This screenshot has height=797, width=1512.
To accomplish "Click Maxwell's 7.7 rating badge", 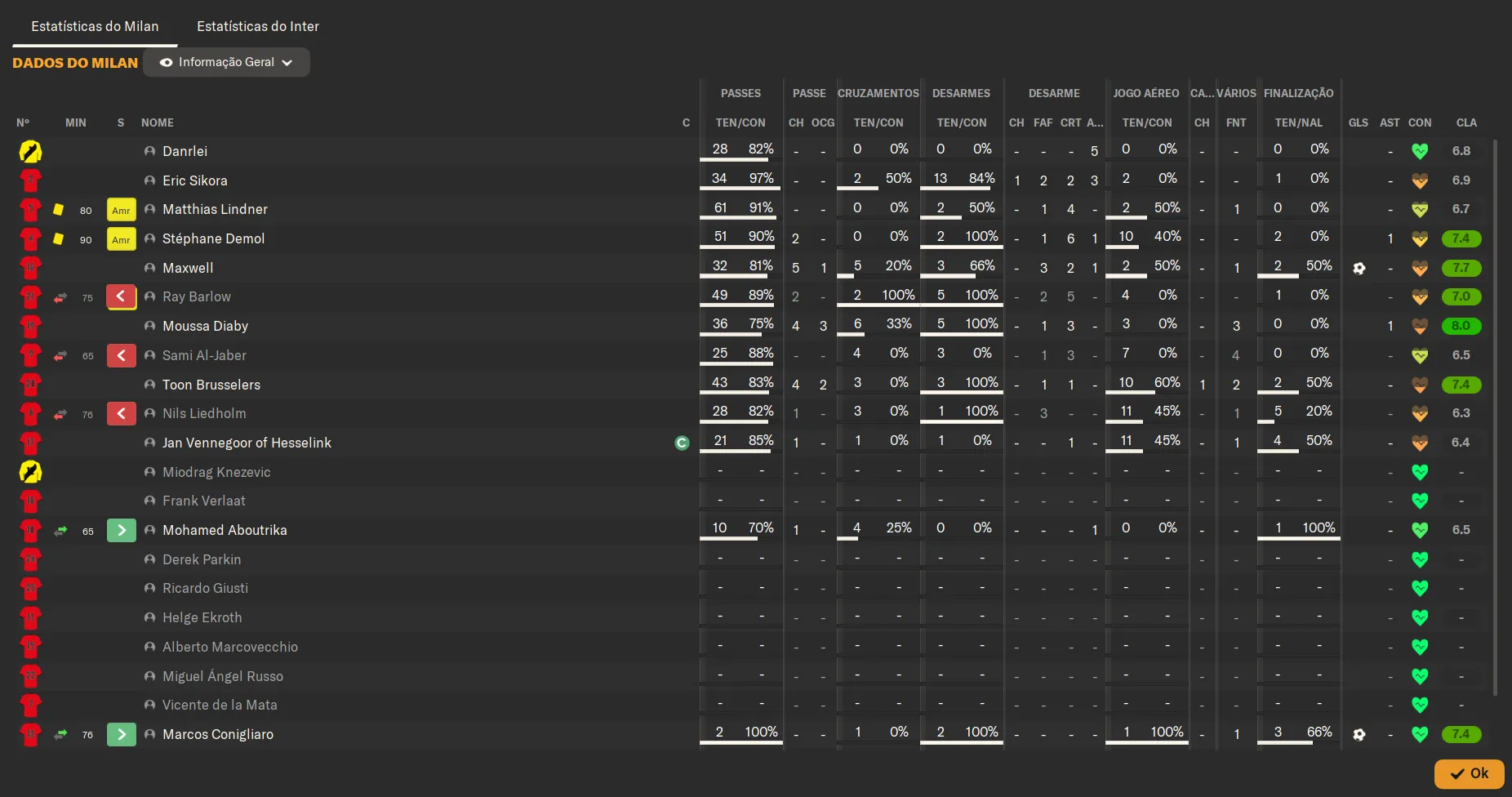I will pyautogui.click(x=1461, y=268).
